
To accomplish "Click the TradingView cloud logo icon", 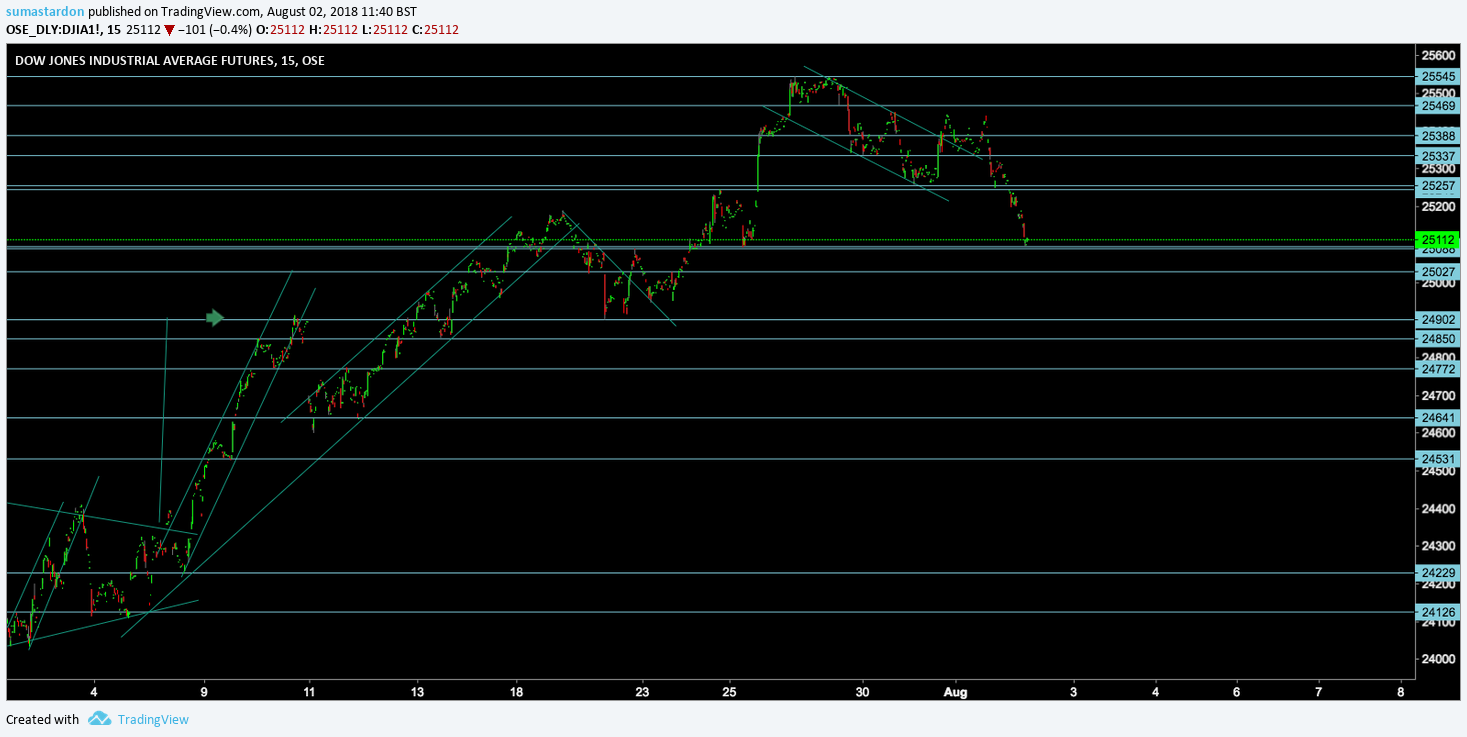I will pos(99,719).
